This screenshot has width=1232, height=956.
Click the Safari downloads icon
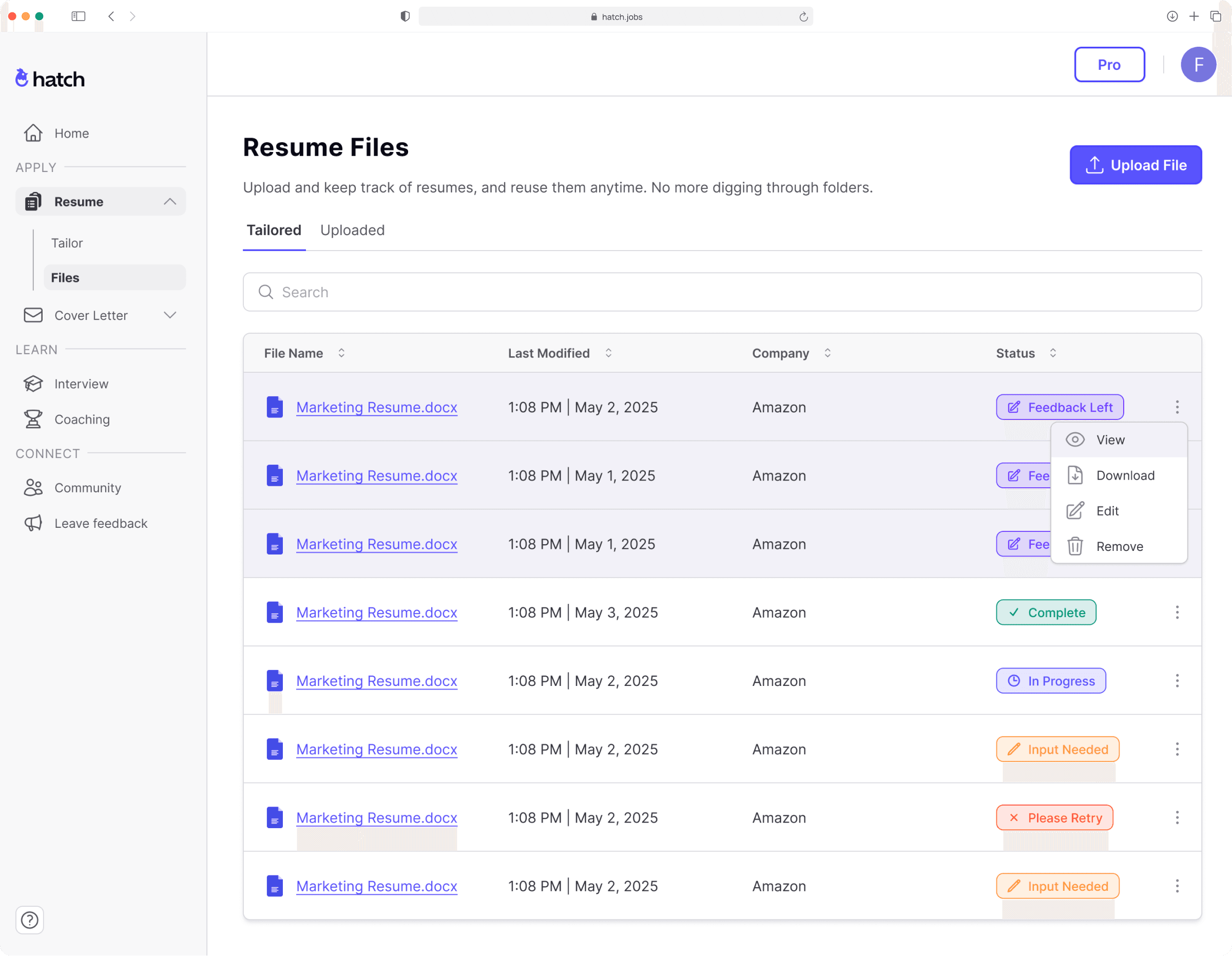pos(1171,16)
